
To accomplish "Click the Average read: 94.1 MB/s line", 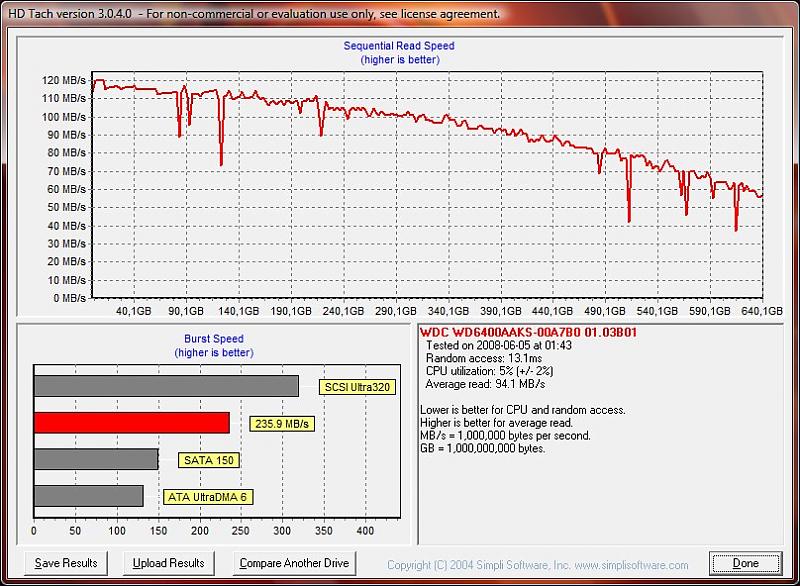I will pyautogui.click(x=485, y=384).
